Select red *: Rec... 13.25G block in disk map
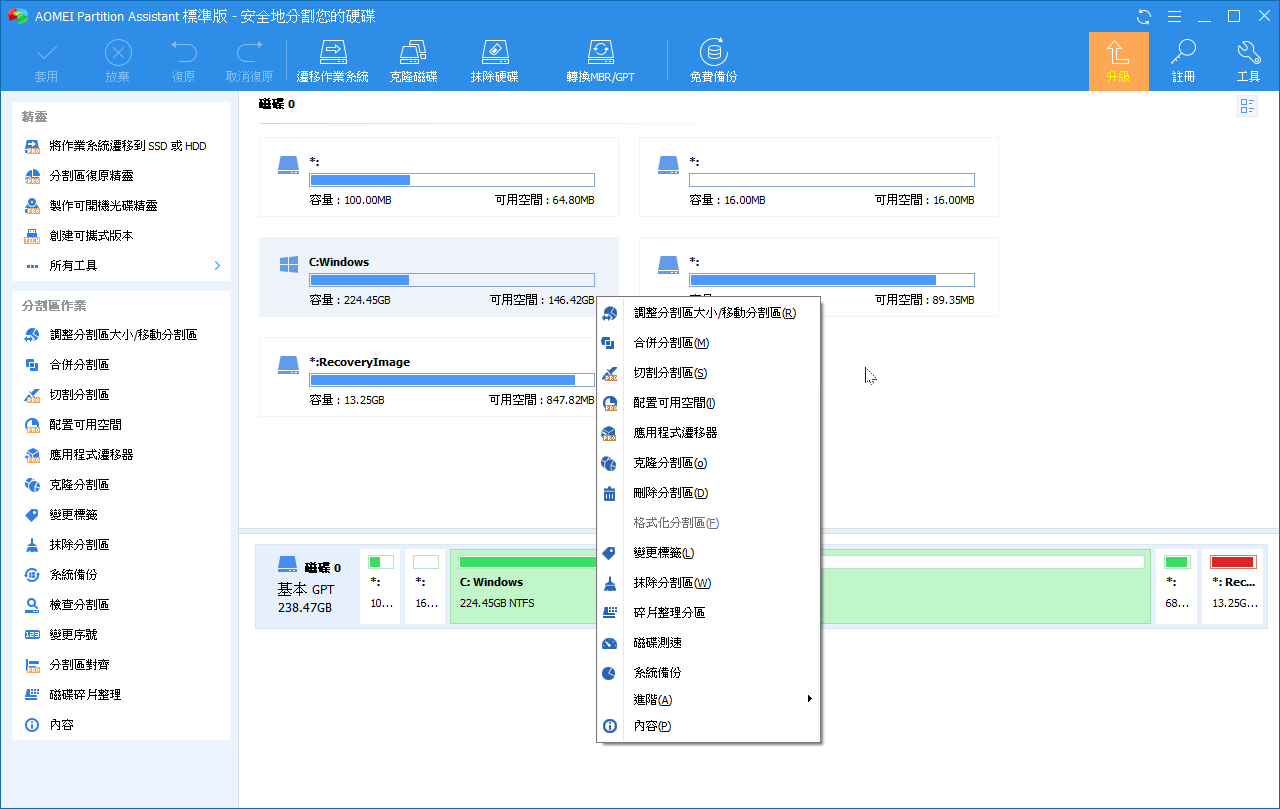 point(1233,587)
